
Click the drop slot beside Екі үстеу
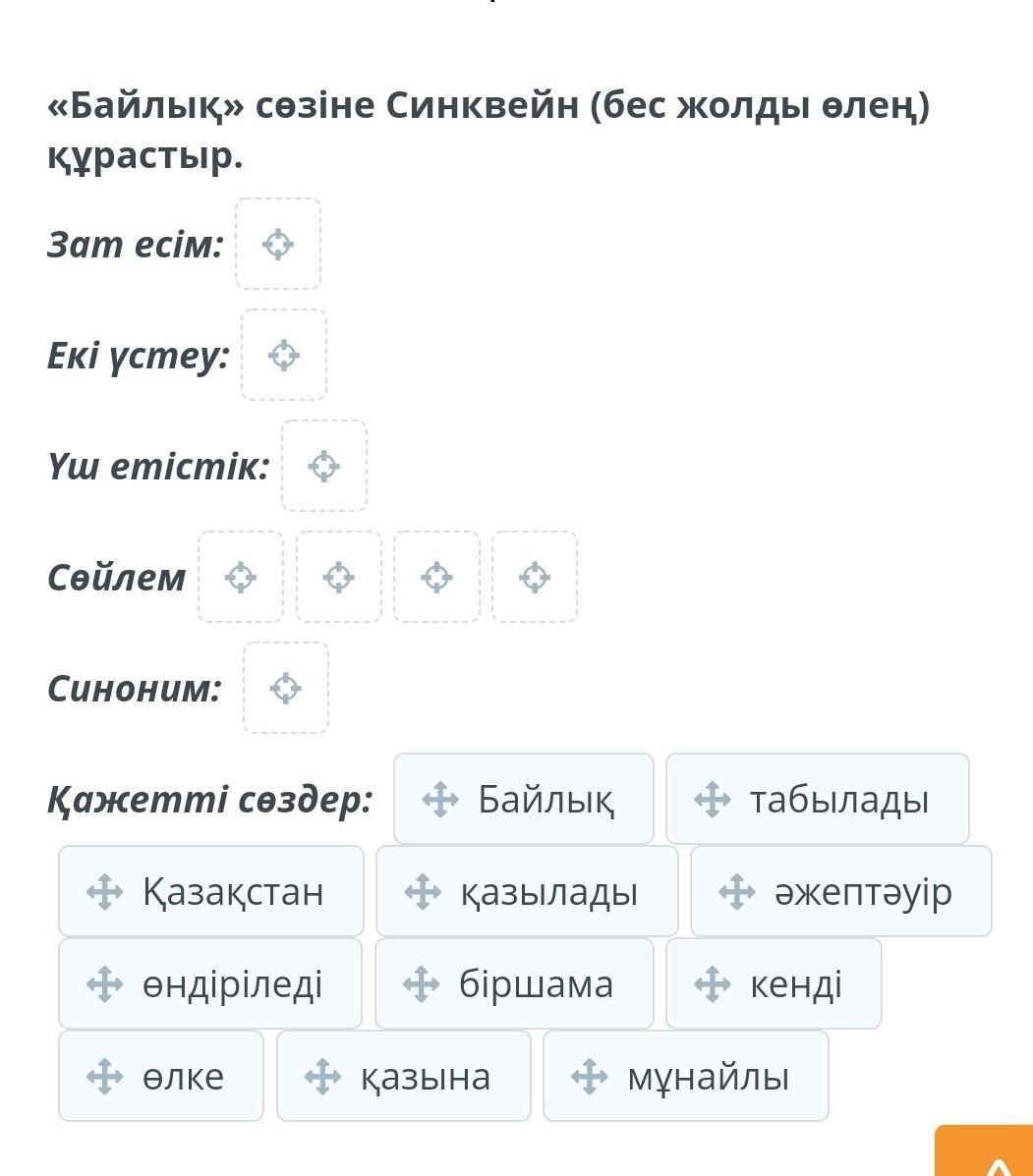pos(284,355)
